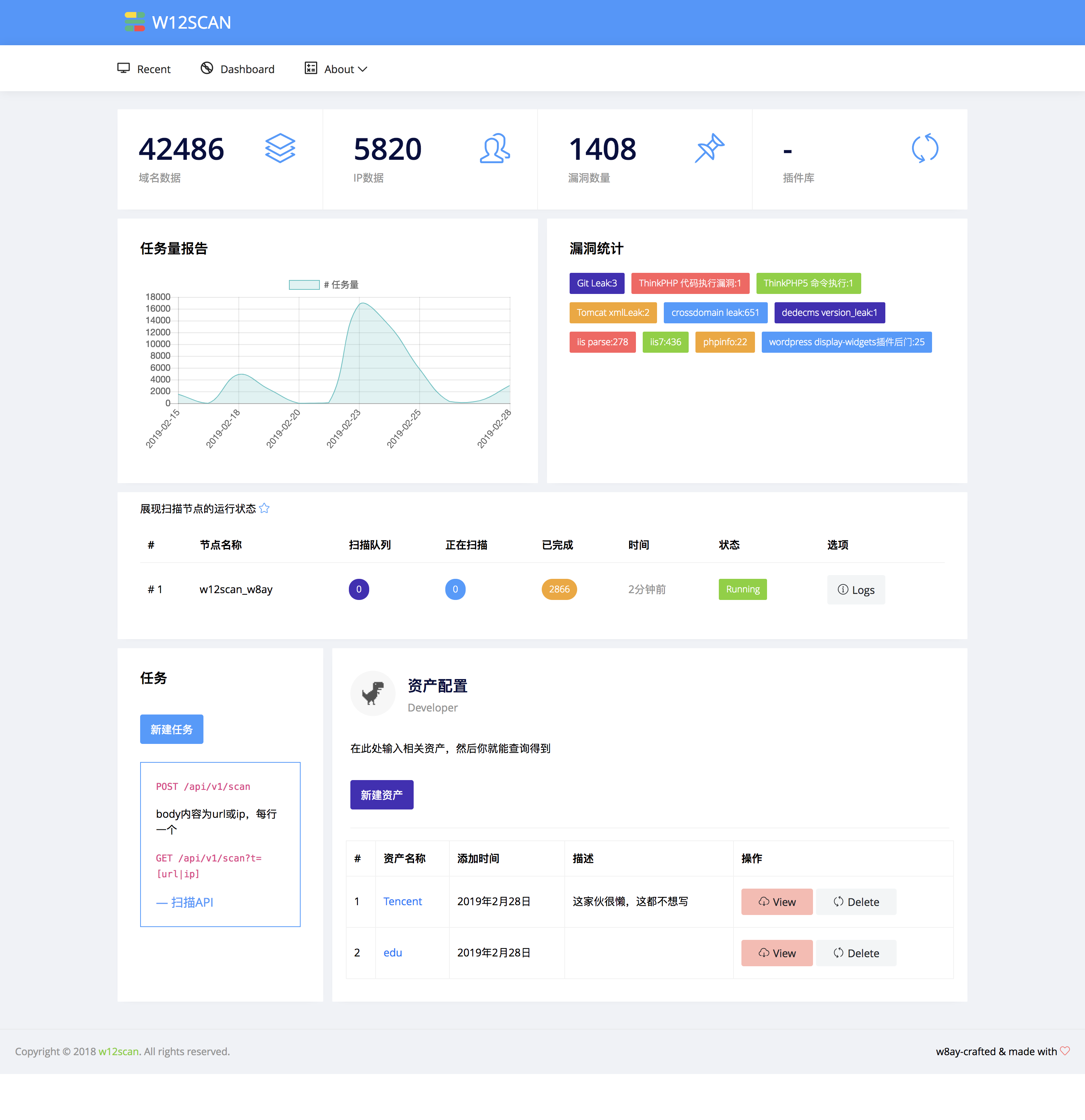Click the dinosaur avatar in asset config
This screenshot has height=1120, width=1085.
coord(373,693)
